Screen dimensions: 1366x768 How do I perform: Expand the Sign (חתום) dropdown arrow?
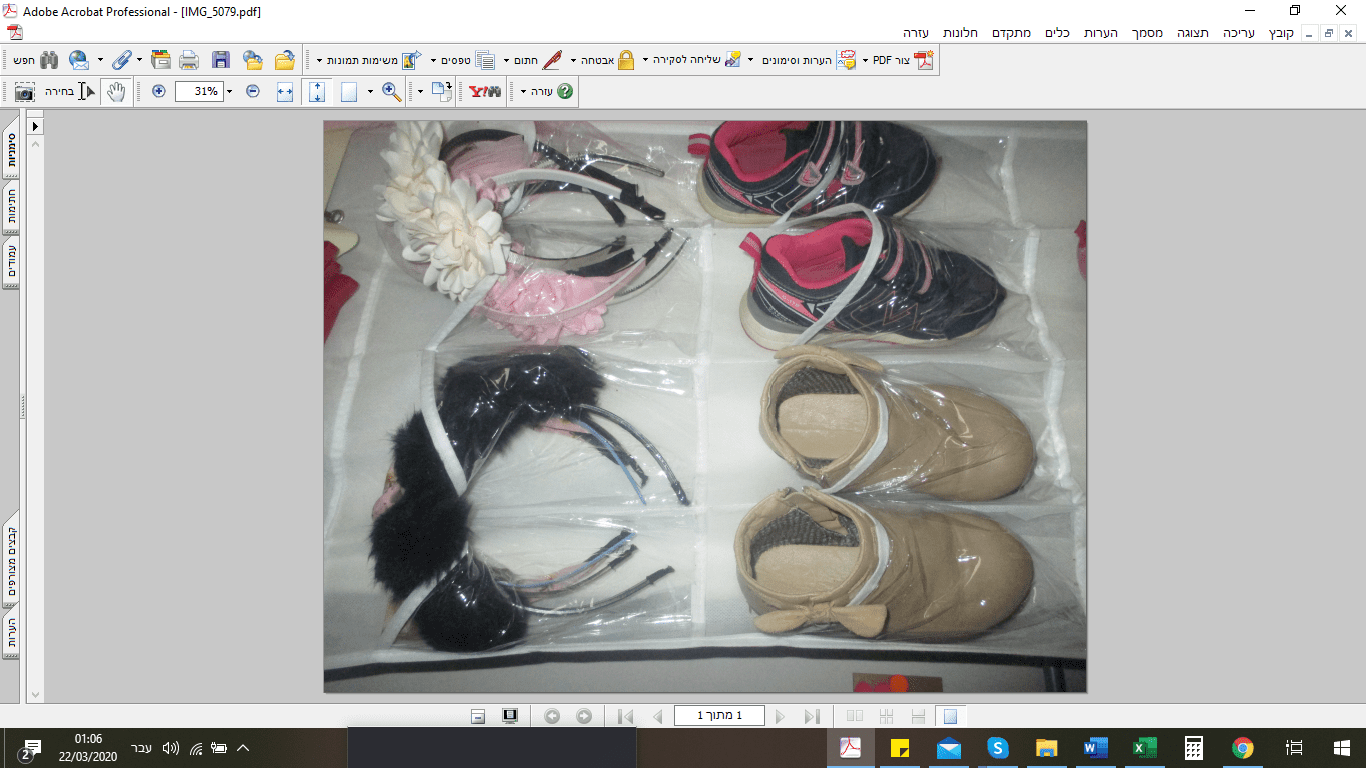tap(507, 61)
